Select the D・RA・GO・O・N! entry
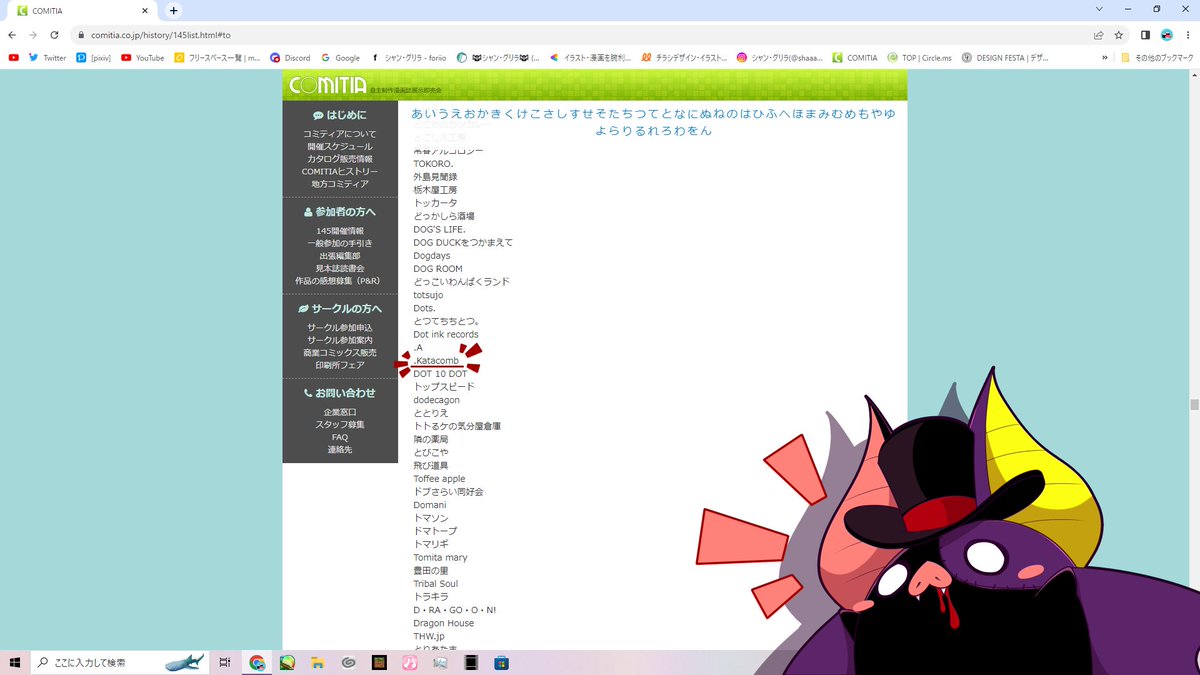This screenshot has width=1200, height=675. [455, 610]
